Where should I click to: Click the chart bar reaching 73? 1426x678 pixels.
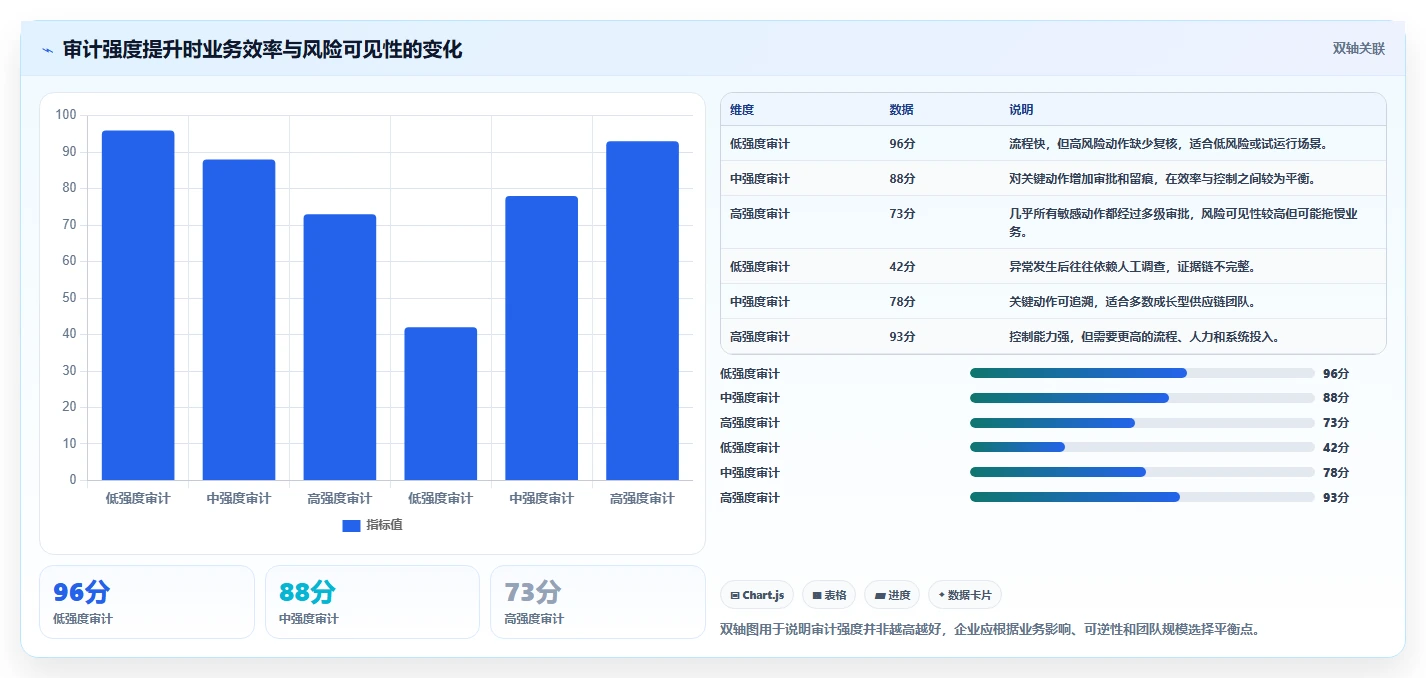[340, 347]
